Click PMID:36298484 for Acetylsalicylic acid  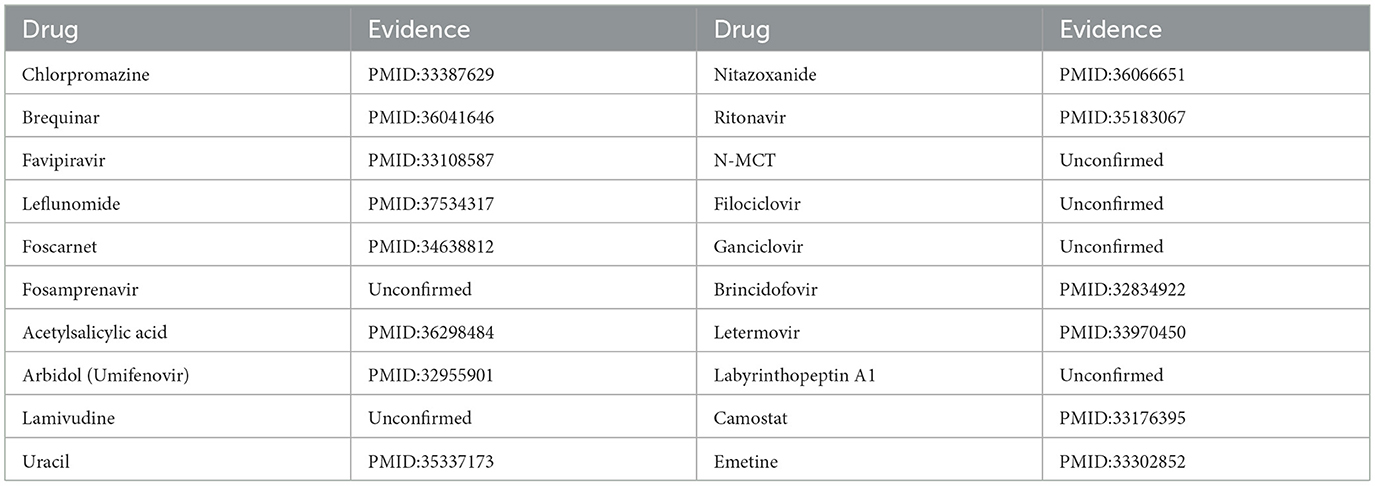(431, 333)
